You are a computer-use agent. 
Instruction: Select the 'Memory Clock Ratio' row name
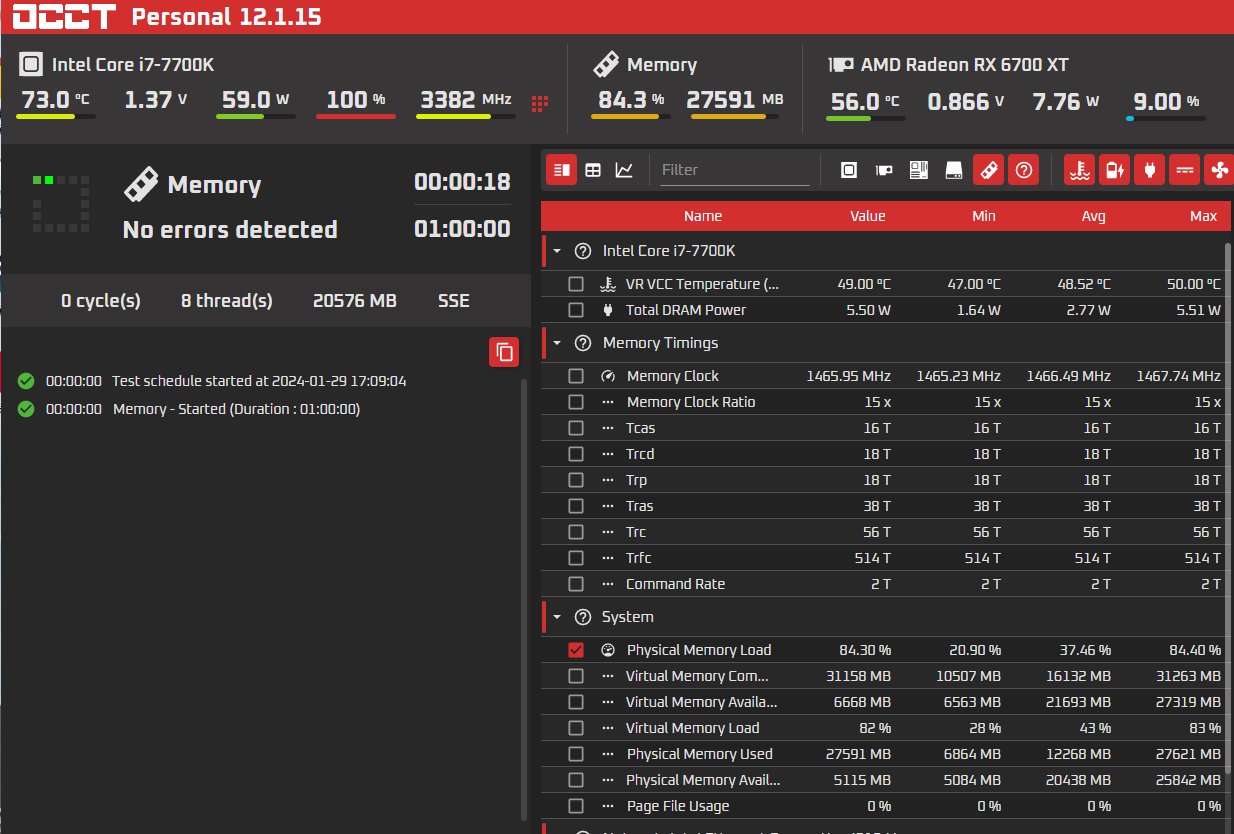click(x=691, y=402)
